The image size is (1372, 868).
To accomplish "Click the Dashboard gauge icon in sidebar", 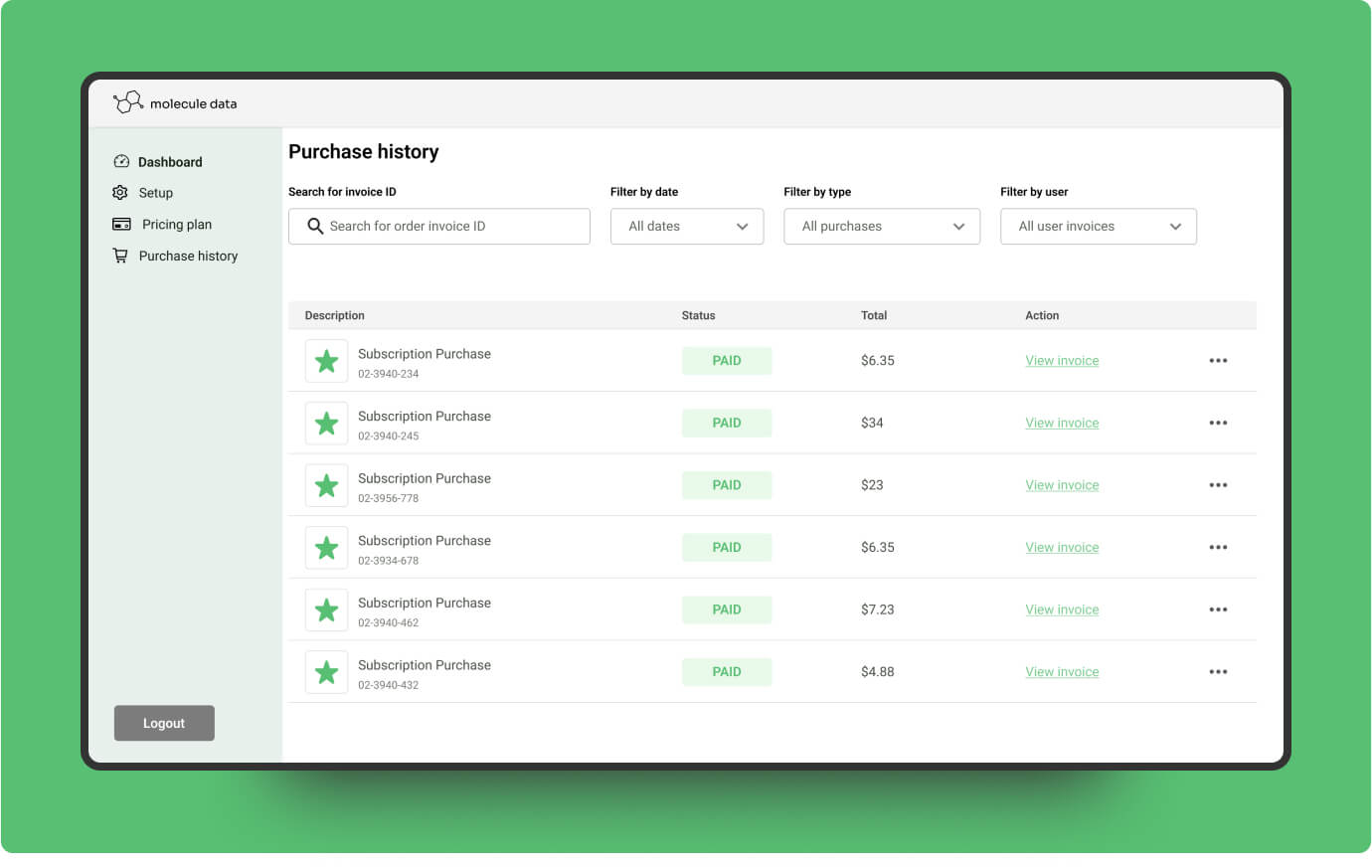I will pyautogui.click(x=121, y=162).
